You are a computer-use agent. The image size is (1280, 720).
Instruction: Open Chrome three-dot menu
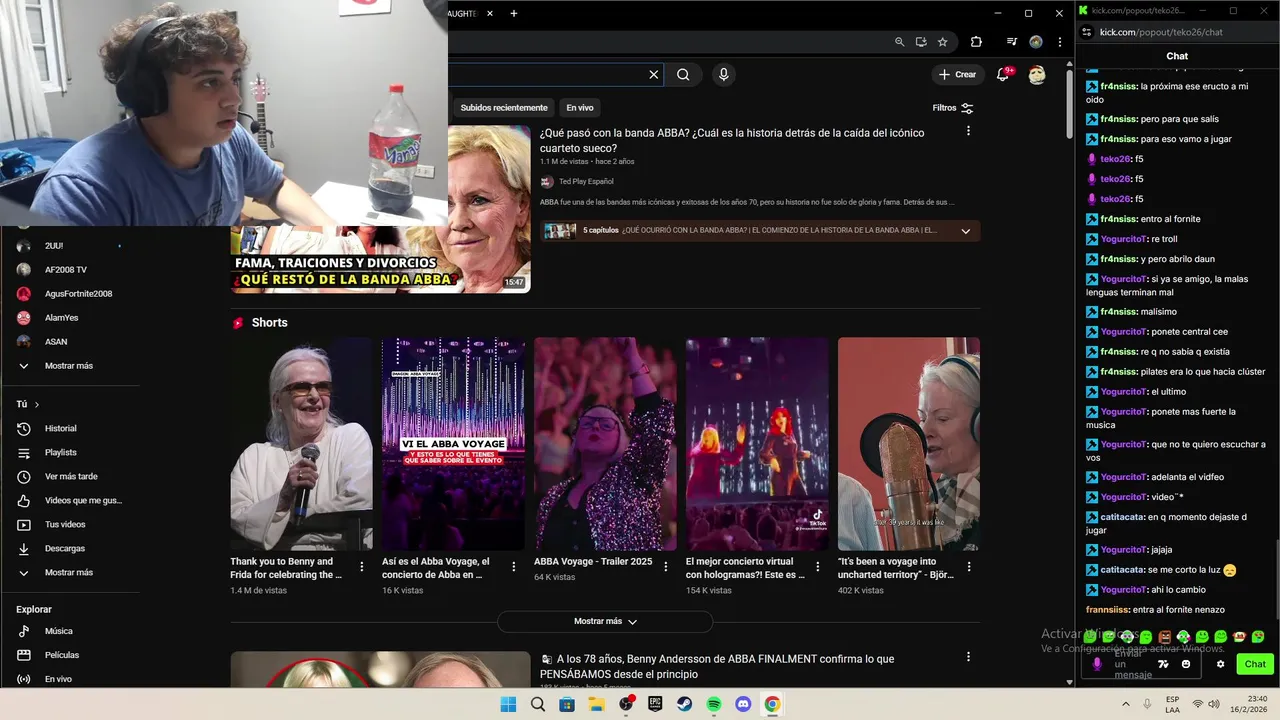tap(1060, 42)
